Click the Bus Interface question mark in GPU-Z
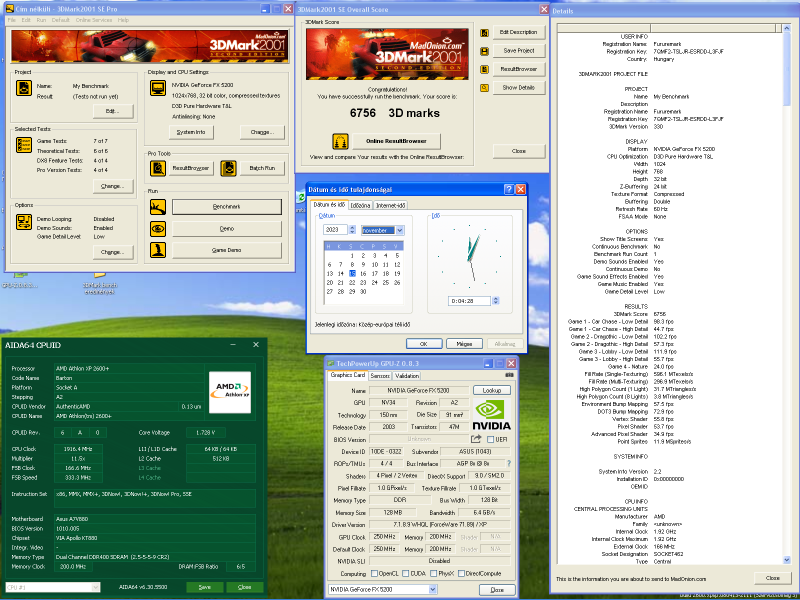 (508, 463)
